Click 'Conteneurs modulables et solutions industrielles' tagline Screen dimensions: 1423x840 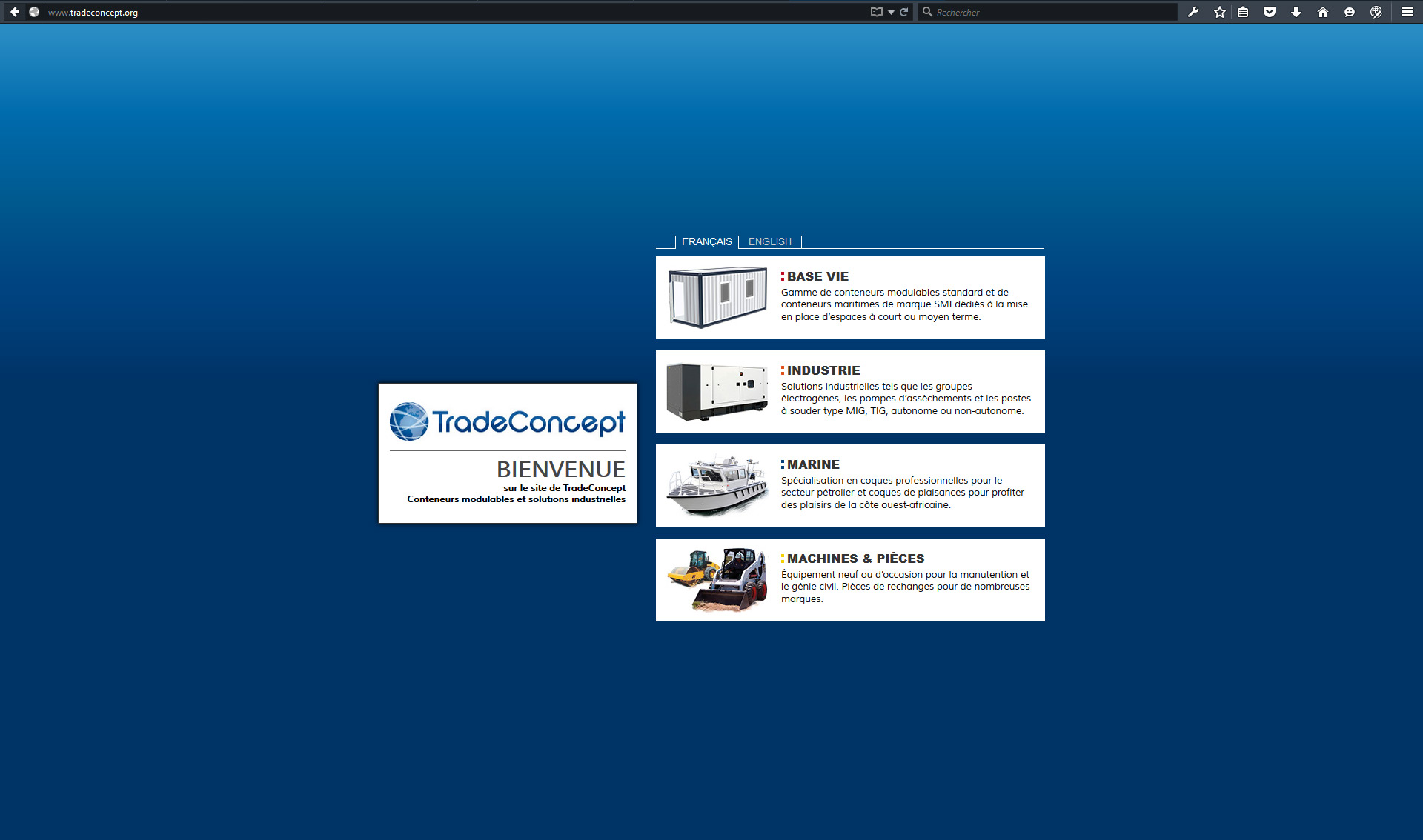pos(517,499)
